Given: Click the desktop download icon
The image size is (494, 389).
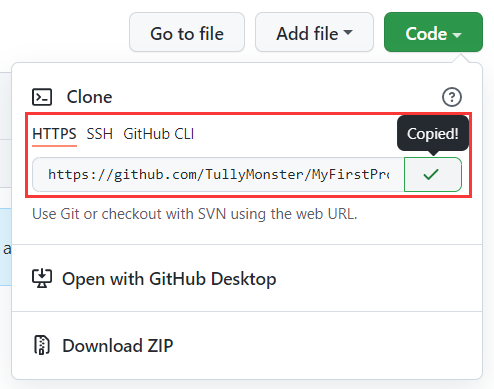Looking at the screenshot, I should (x=42, y=278).
